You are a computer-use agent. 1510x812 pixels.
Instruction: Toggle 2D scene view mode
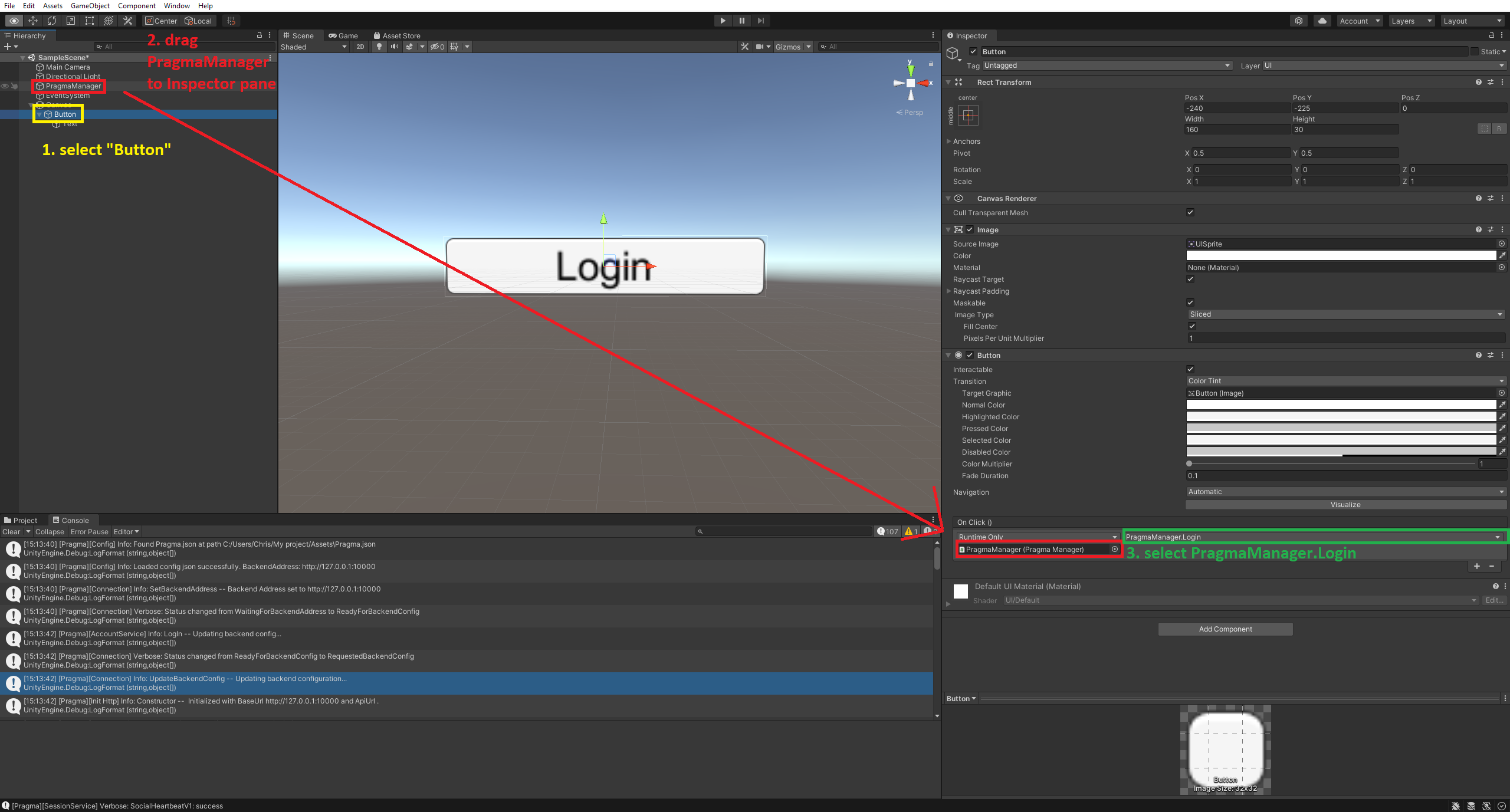[x=360, y=47]
